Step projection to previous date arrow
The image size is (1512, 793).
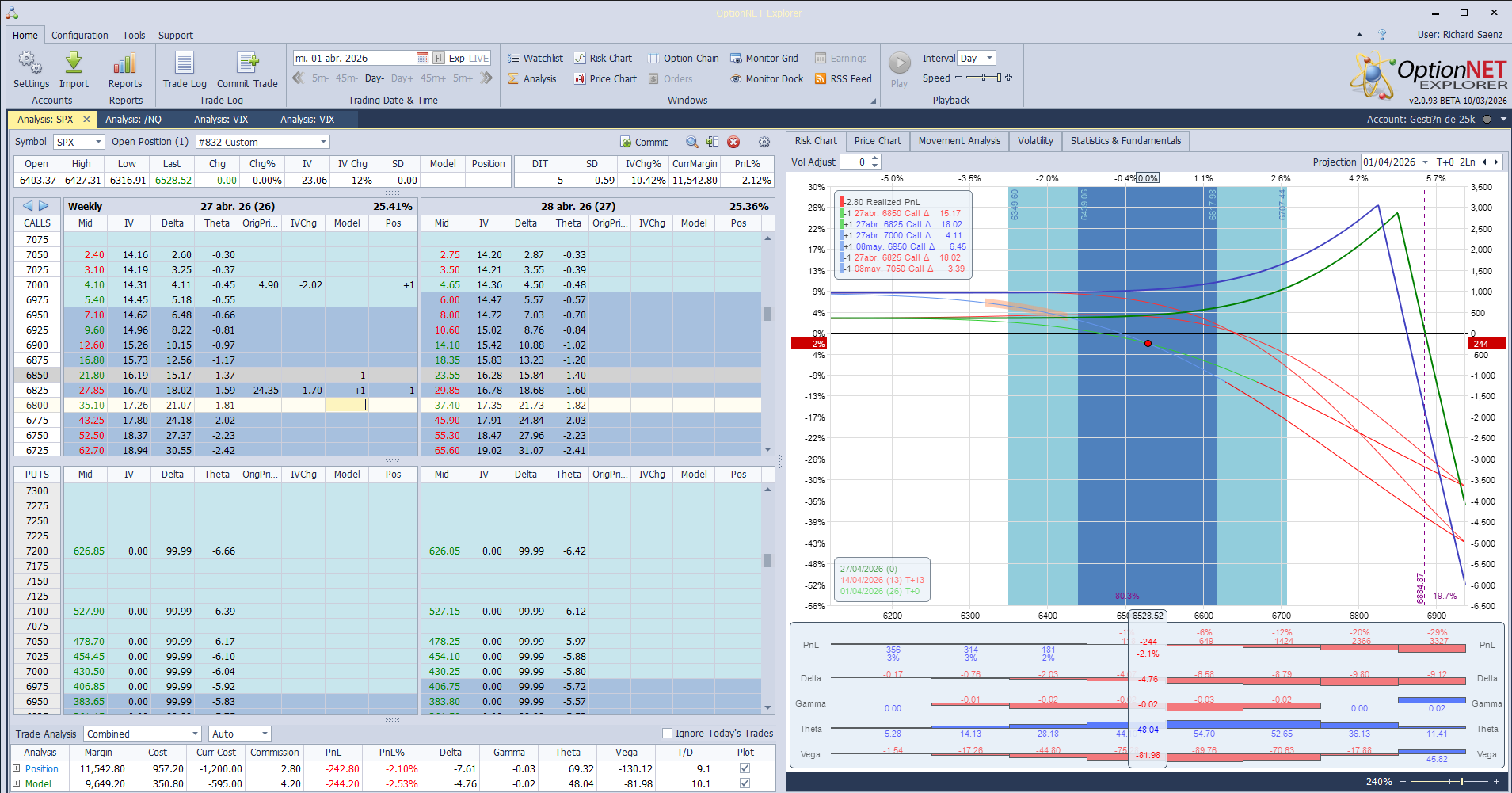tap(1484, 162)
